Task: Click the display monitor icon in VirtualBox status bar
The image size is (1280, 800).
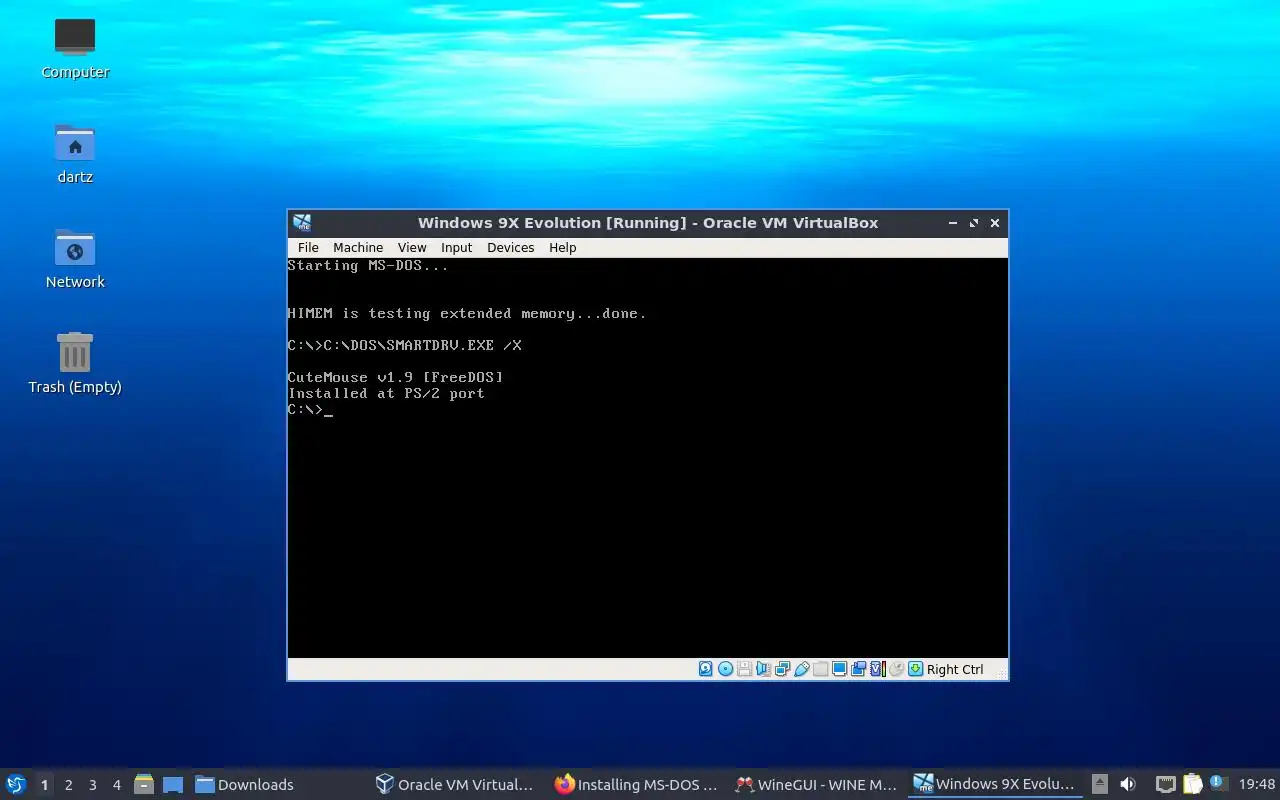Action: 839,669
